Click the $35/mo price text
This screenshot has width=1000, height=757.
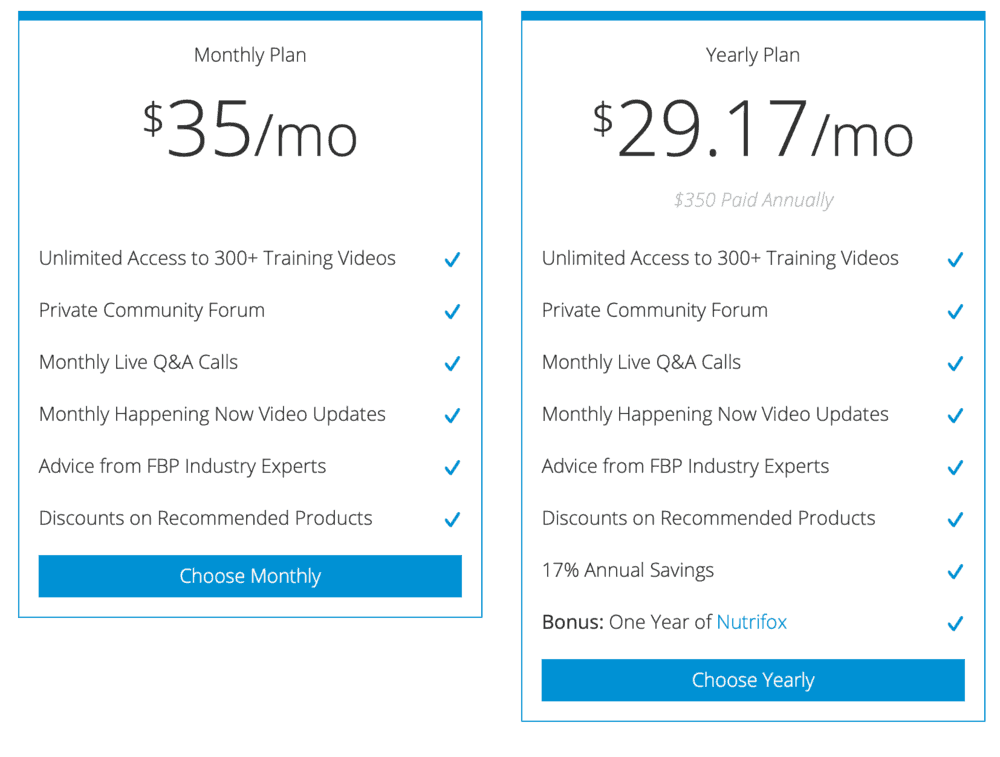(250, 128)
